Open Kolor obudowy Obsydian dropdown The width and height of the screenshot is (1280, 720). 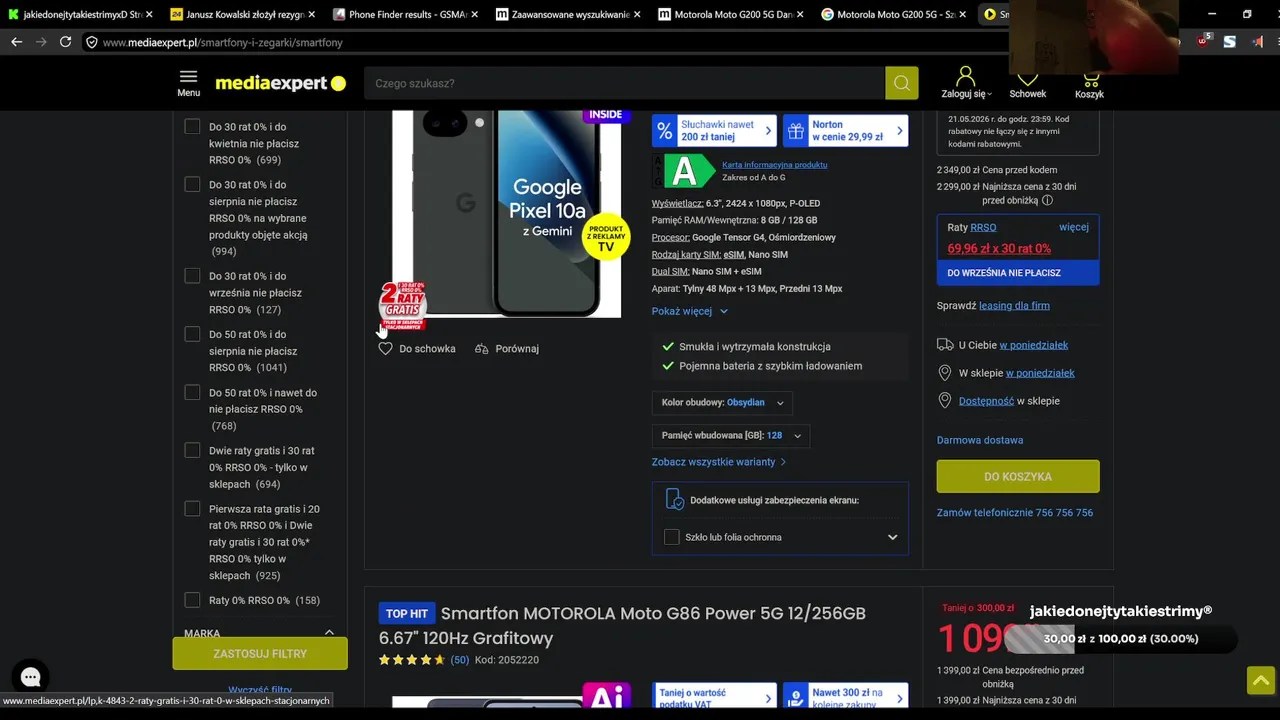723,403
